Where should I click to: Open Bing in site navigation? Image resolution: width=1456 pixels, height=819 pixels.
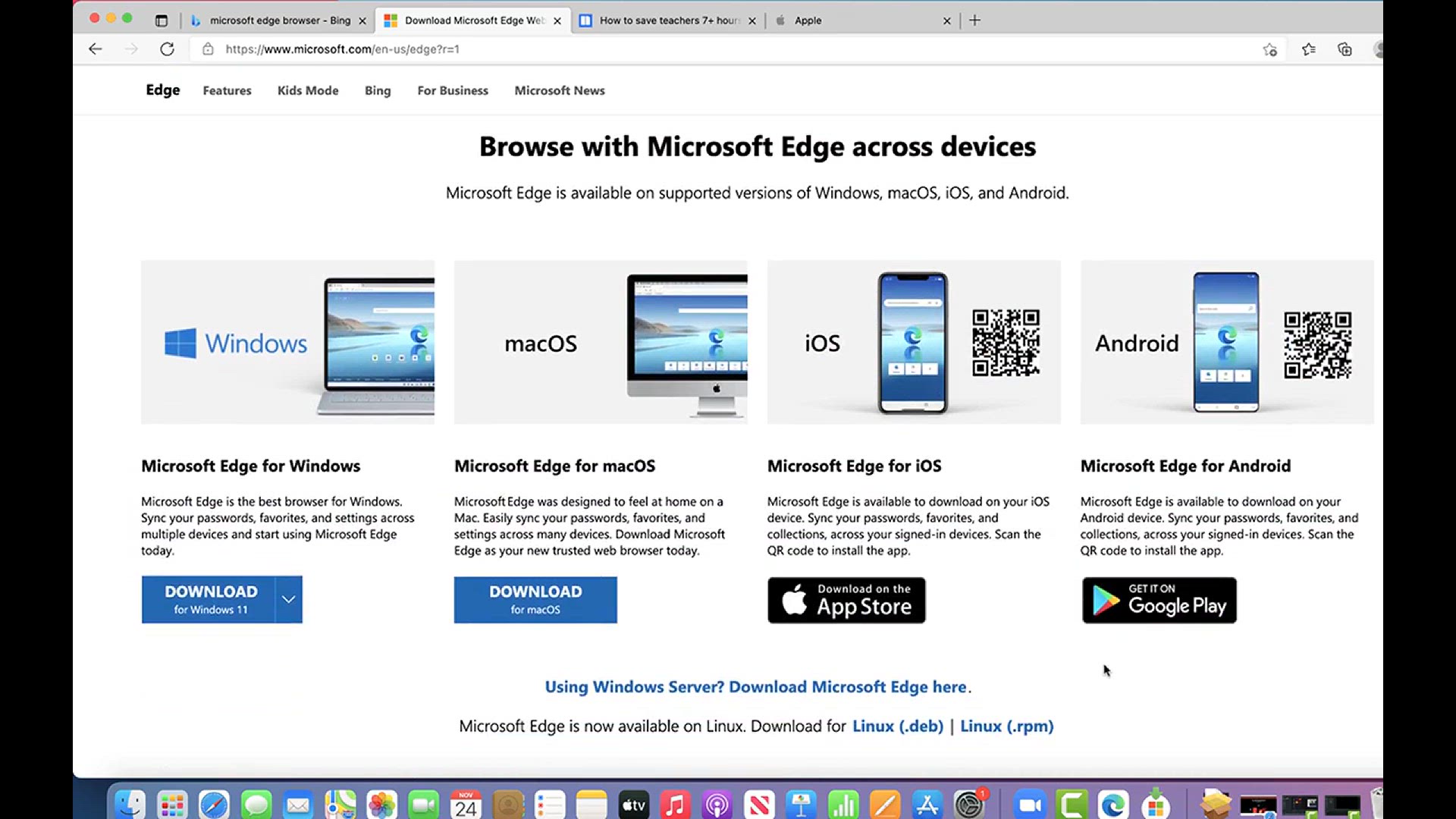378,90
